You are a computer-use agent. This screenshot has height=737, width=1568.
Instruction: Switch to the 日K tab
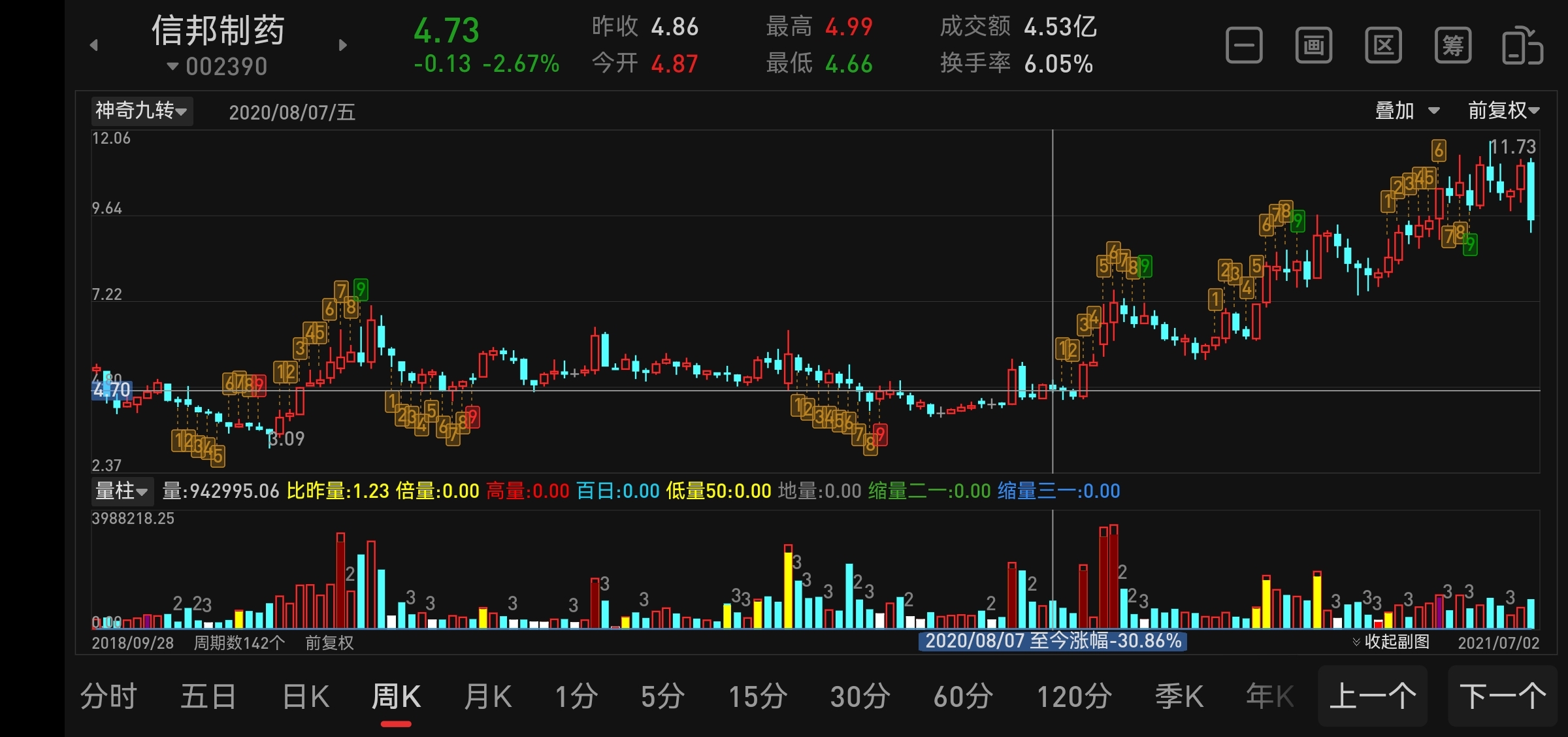coord(306,696)
